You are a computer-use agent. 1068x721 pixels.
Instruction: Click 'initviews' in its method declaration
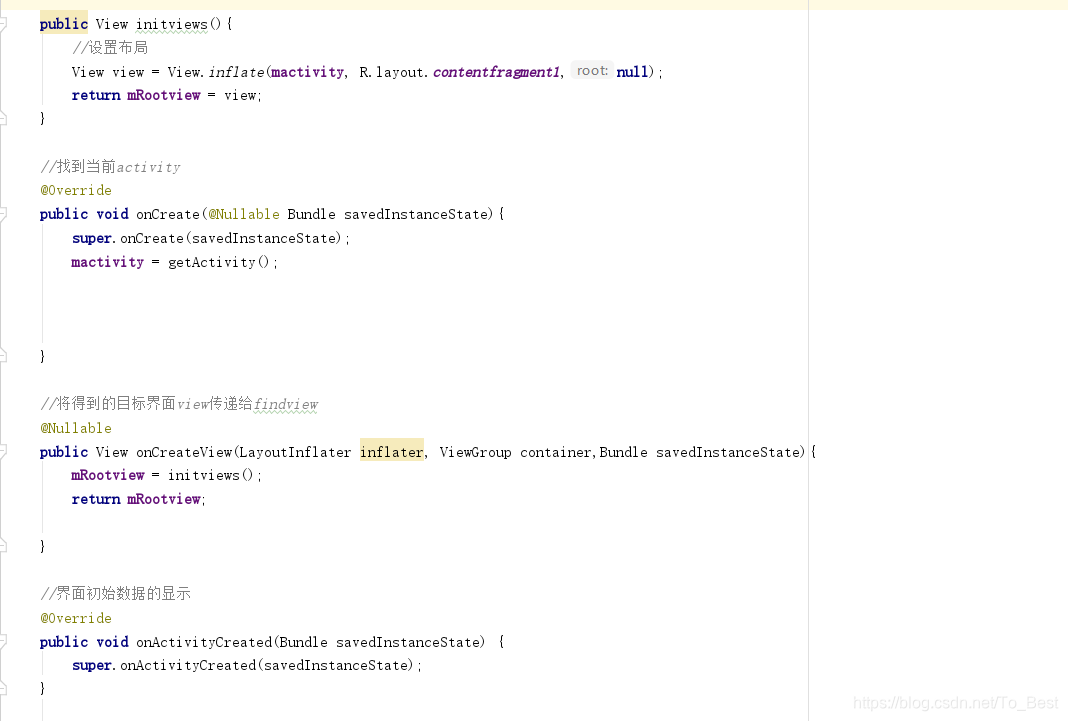coord(172,25)
